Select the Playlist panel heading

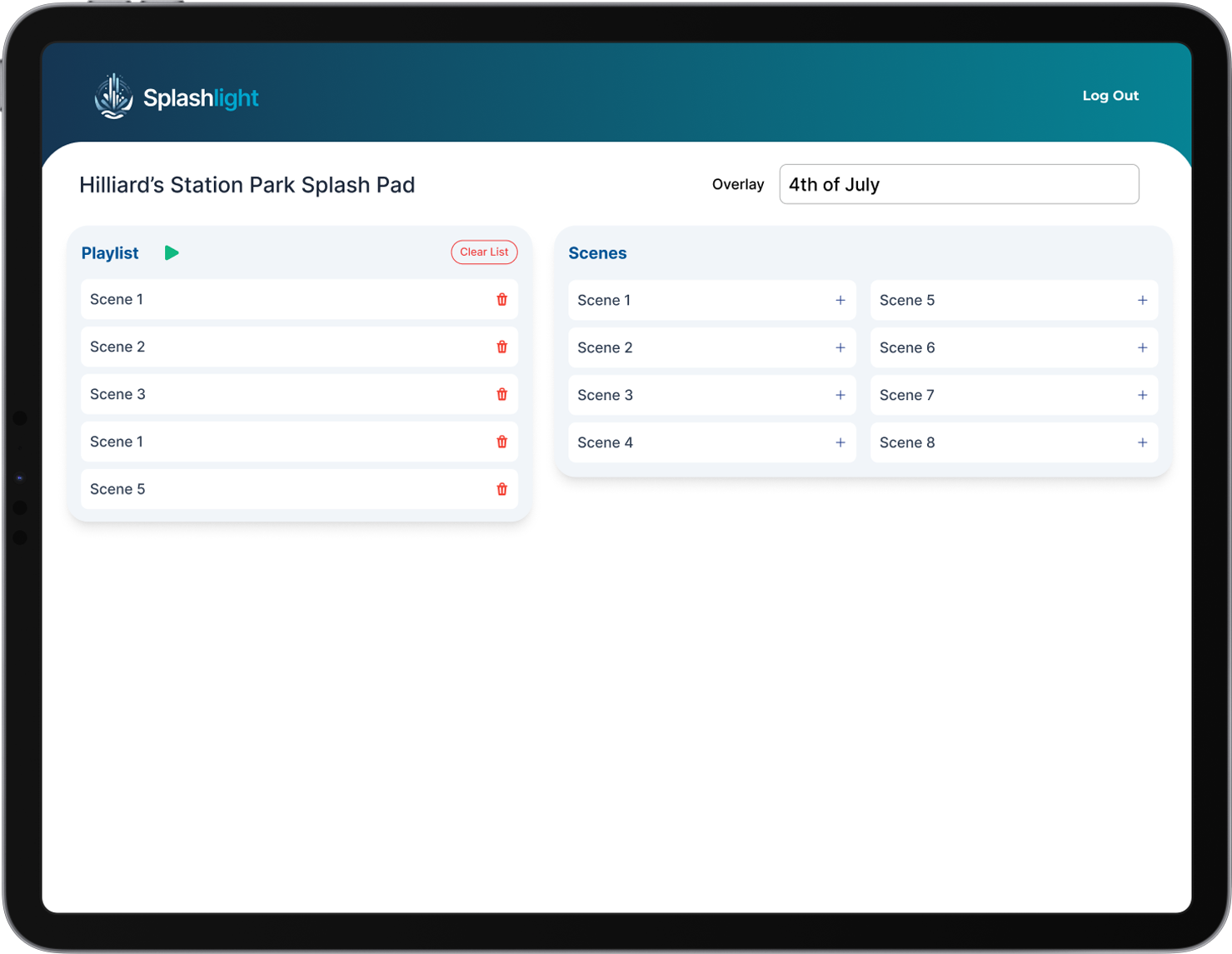point(109,252)
